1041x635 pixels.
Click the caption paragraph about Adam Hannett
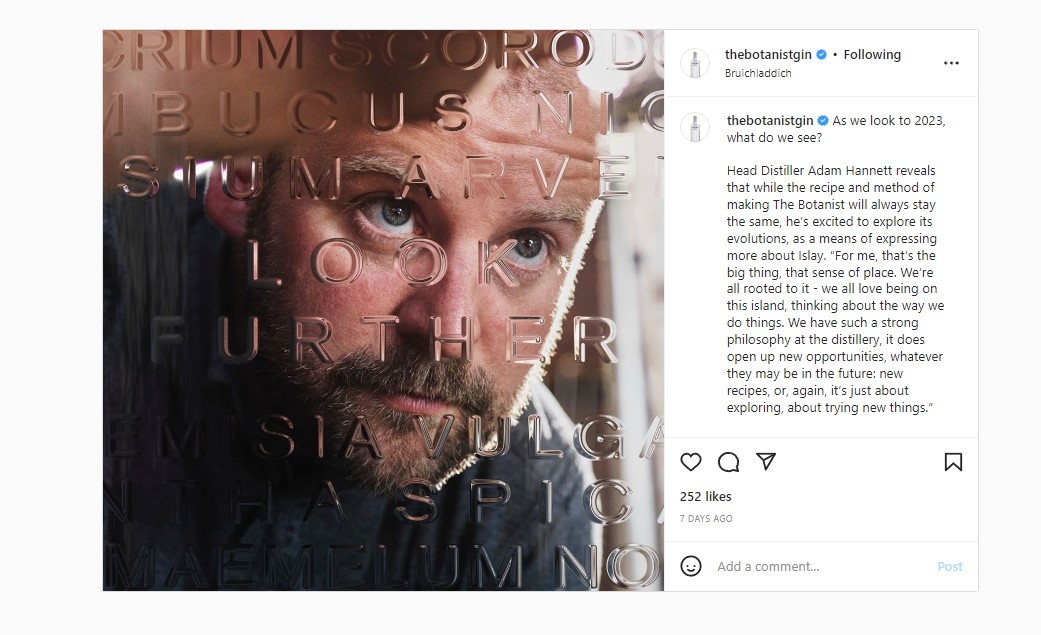(x=835, y=289)
